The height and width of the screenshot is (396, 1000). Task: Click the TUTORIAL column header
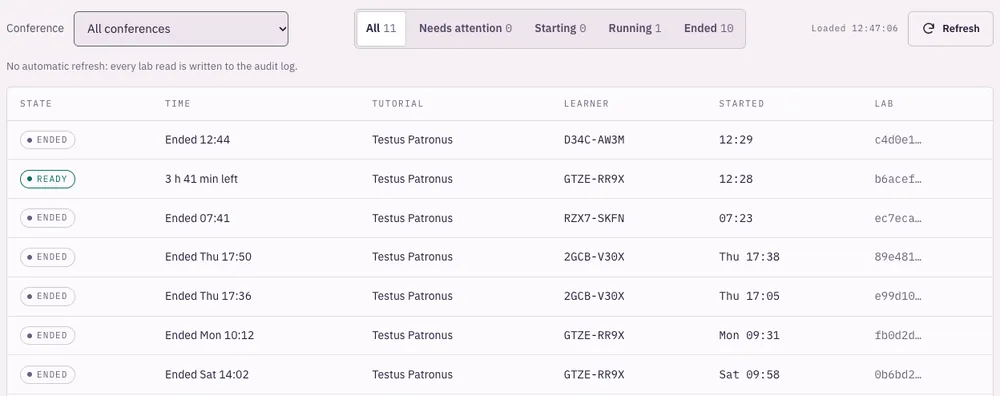[x=397, y=103]
